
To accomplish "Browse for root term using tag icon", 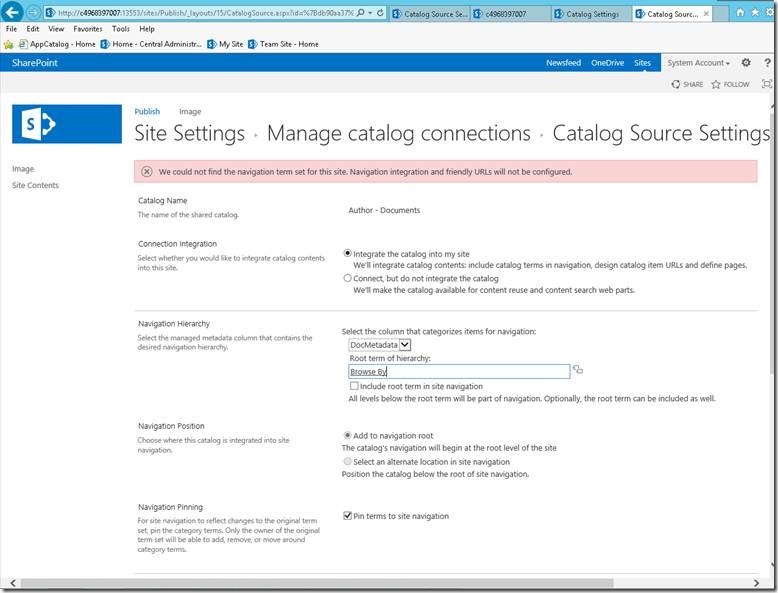I will [578, 370].
